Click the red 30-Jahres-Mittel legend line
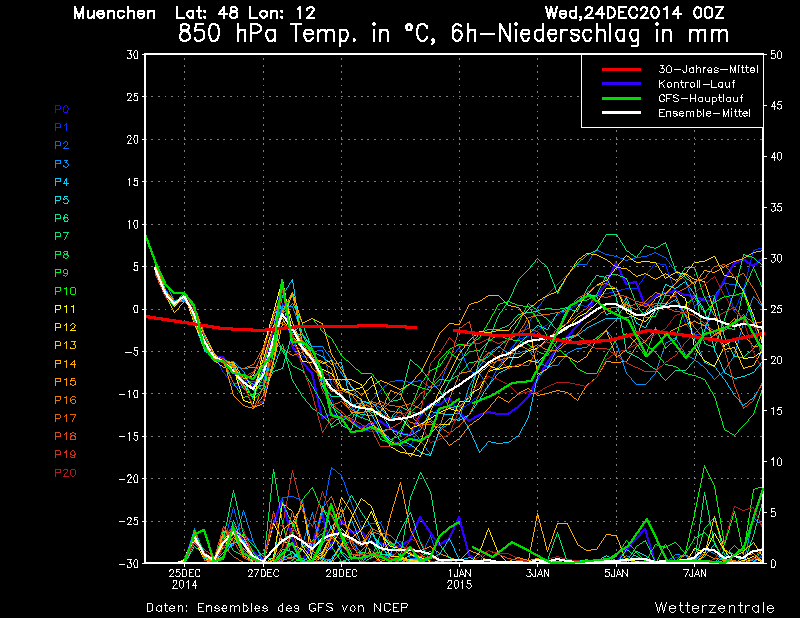Viewport: 800px width, 618px height. pyautogui.click(x=621, y=69)
